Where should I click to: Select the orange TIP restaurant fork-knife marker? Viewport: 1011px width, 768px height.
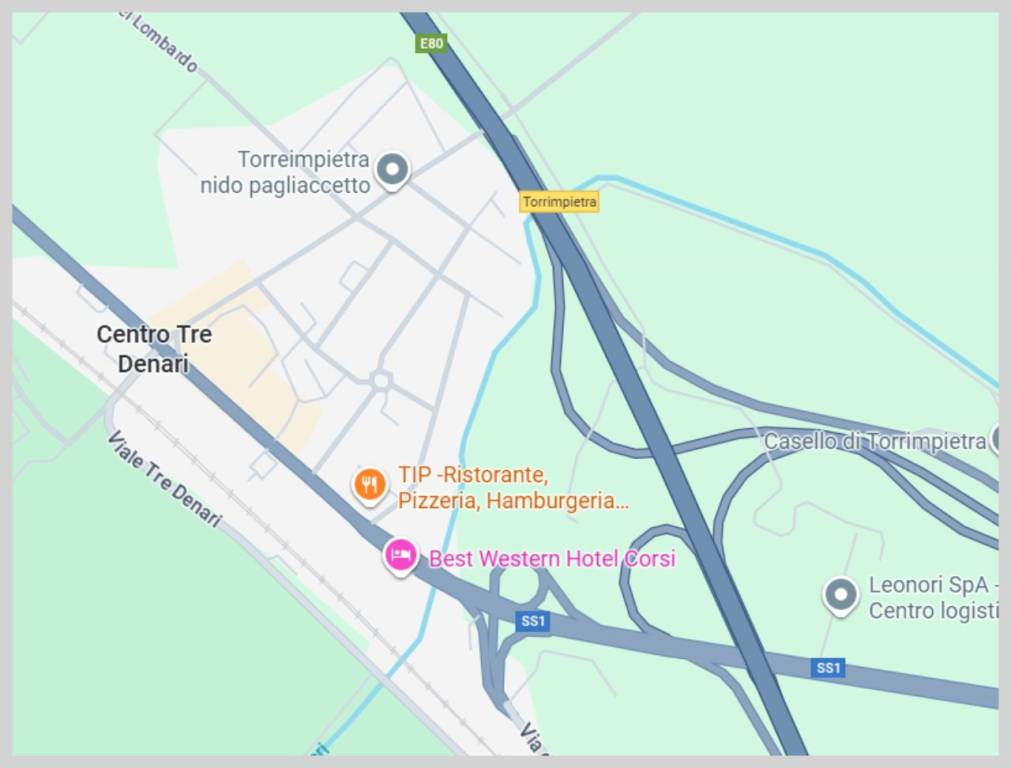click(x=369, y=486)
